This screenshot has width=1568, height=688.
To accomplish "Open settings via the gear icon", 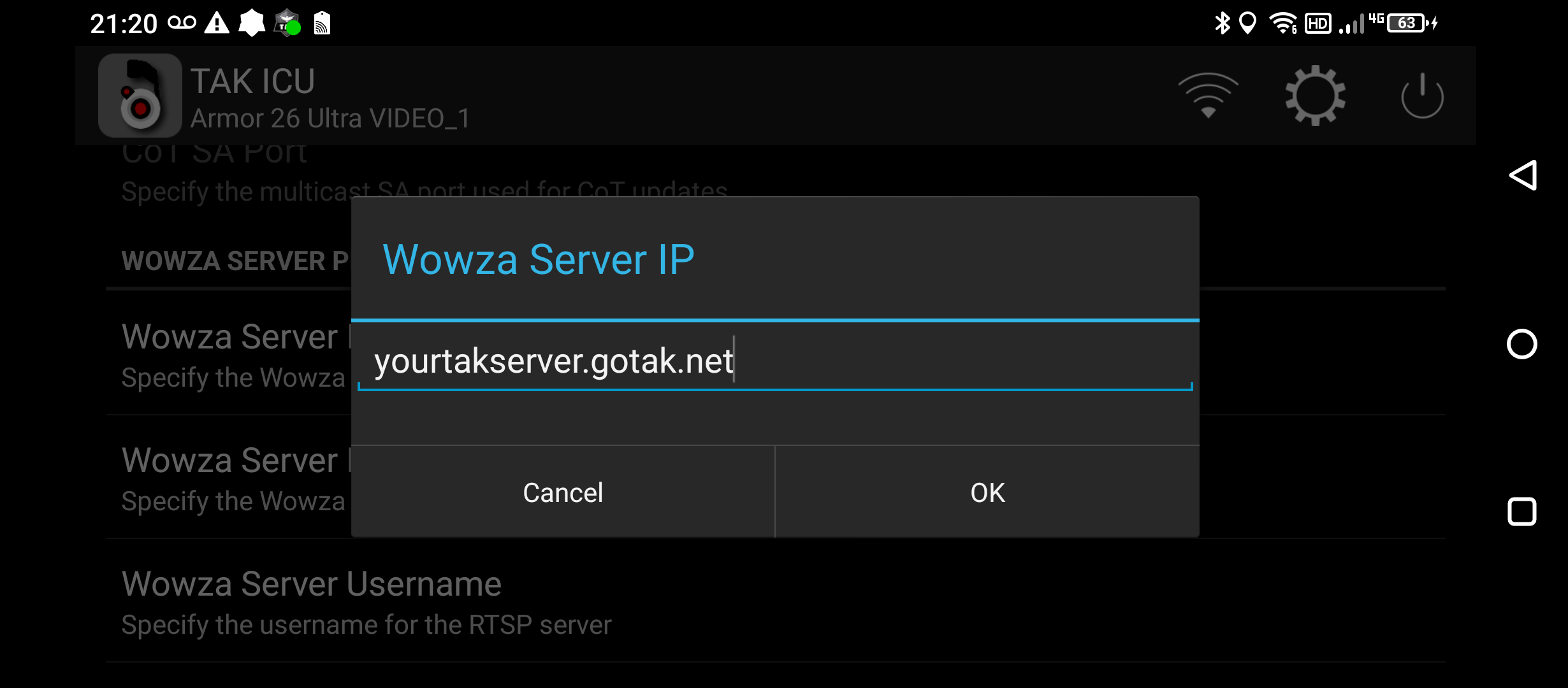I will [x=1315, y=96].
